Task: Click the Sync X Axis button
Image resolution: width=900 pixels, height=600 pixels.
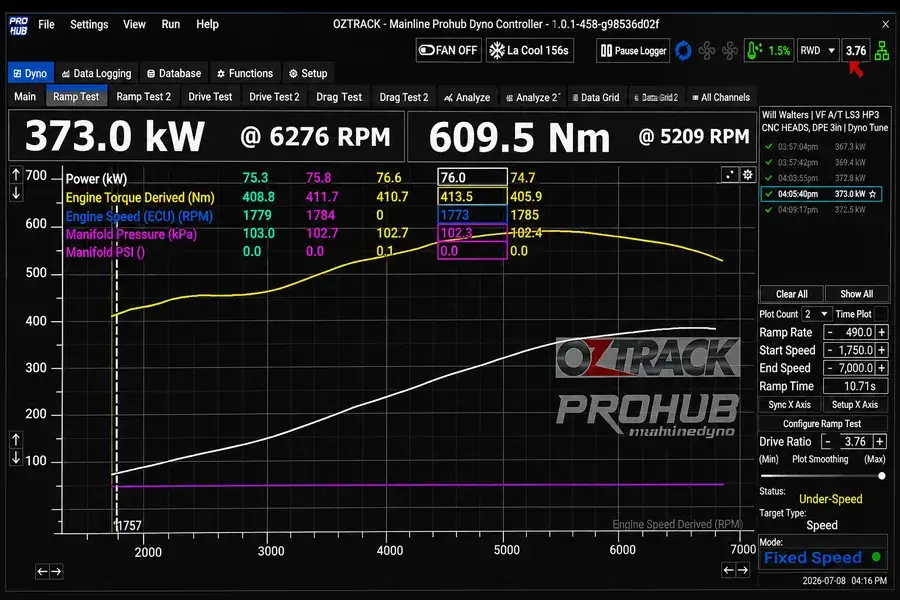Action: point(790,405)
